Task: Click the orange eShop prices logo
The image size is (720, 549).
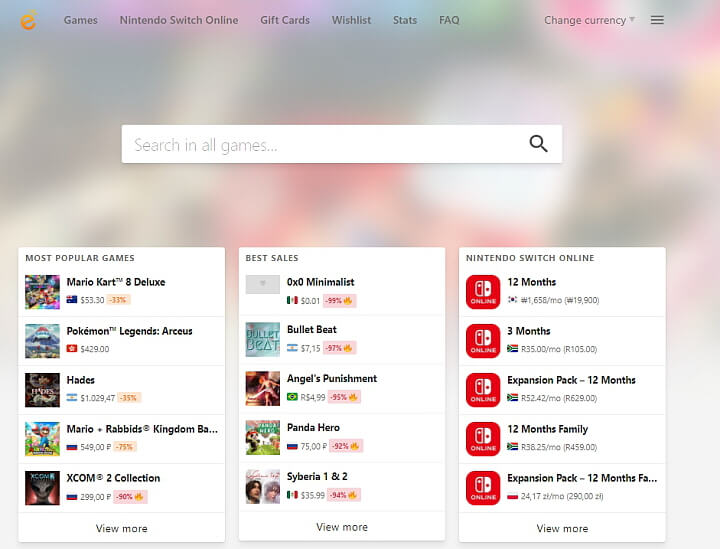Action: [x=28, y=21]
